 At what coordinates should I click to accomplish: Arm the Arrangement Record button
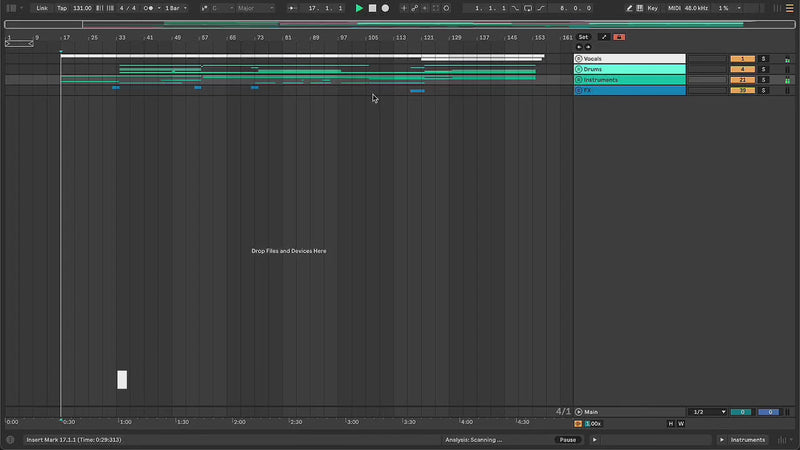pyautogui.click(x=385, y=8)
